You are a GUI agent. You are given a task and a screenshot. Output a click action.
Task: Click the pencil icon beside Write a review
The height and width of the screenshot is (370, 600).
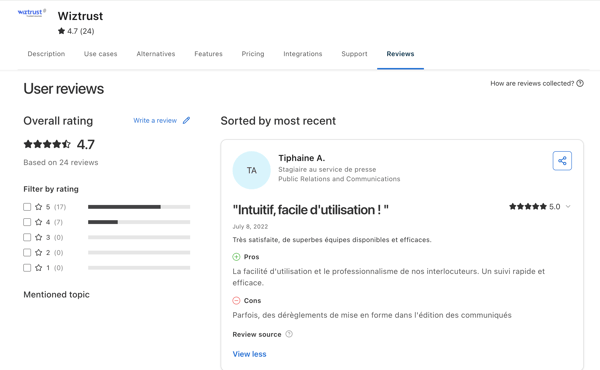[x=186, y=121]
